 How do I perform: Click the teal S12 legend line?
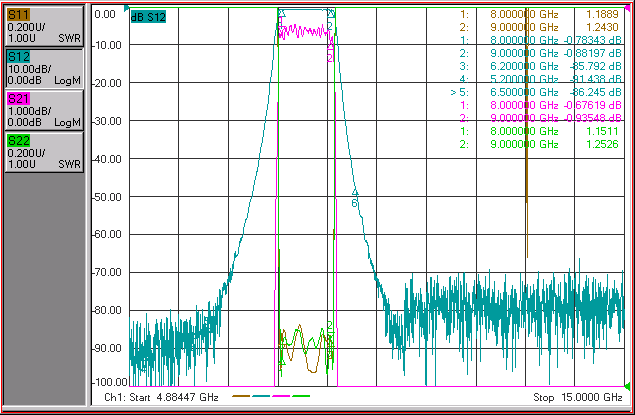tap(261, 396)
